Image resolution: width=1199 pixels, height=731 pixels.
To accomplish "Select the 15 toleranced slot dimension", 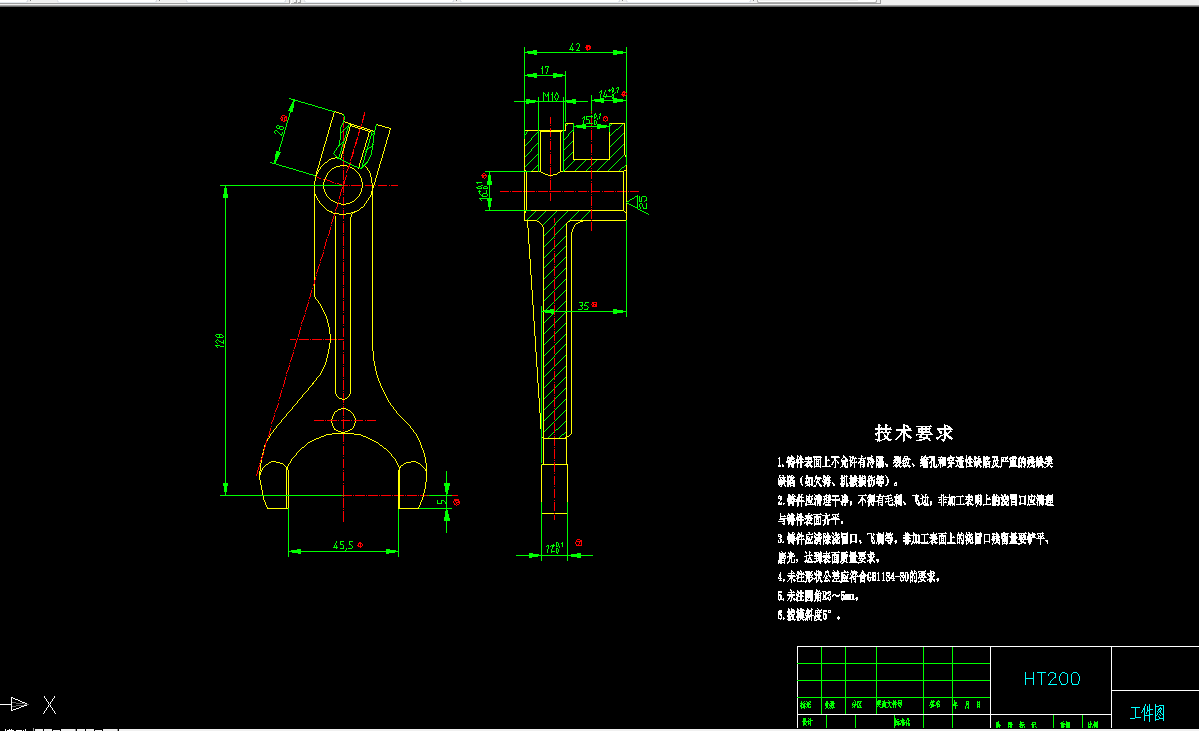I will tap(591, 120).
